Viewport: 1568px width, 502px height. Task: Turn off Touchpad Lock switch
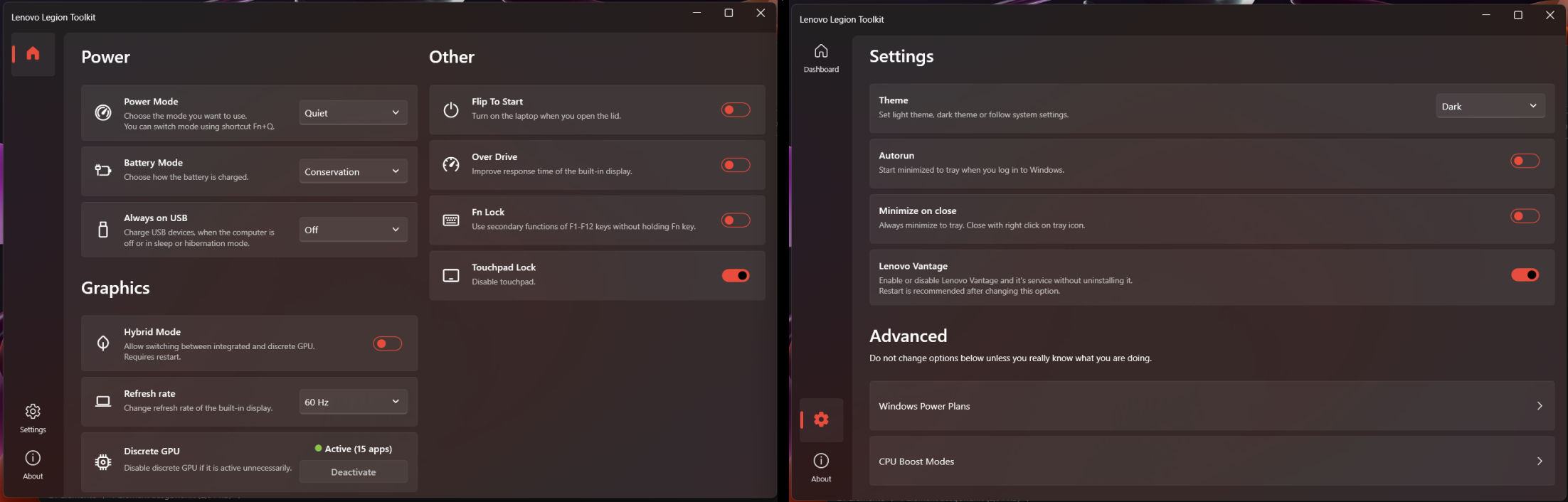tap(736, 276)
